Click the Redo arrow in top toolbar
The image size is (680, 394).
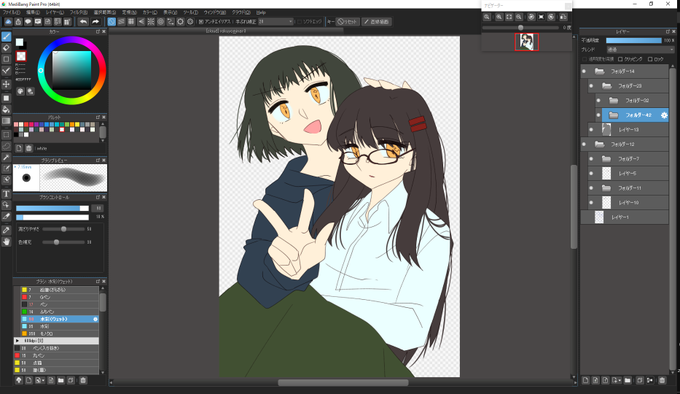[95, 21]
